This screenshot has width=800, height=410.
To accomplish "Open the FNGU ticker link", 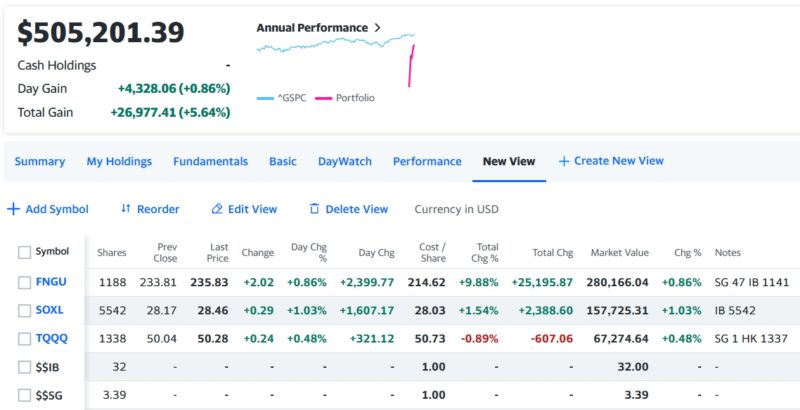I will coord(50,283).
